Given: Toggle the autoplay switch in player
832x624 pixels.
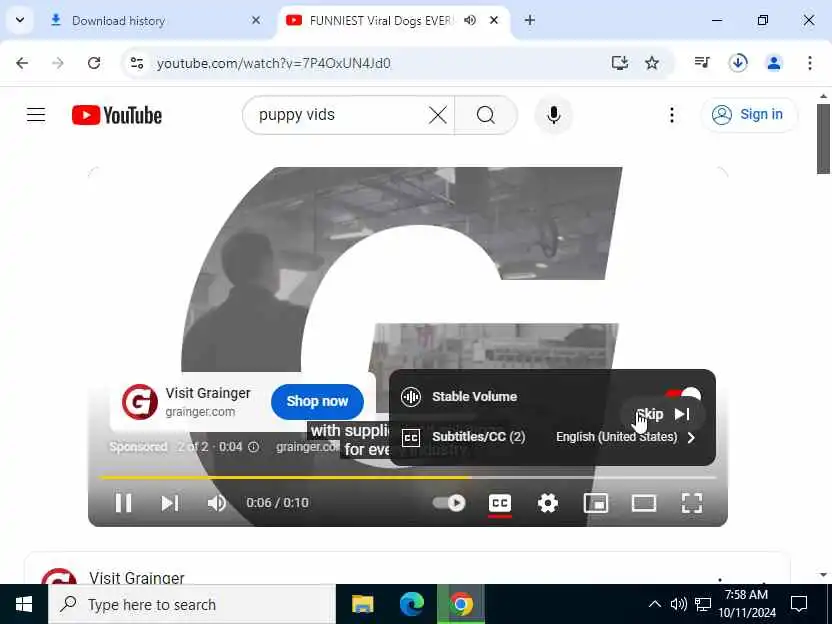Looking at the screenshot, I should tap(449, 502).
